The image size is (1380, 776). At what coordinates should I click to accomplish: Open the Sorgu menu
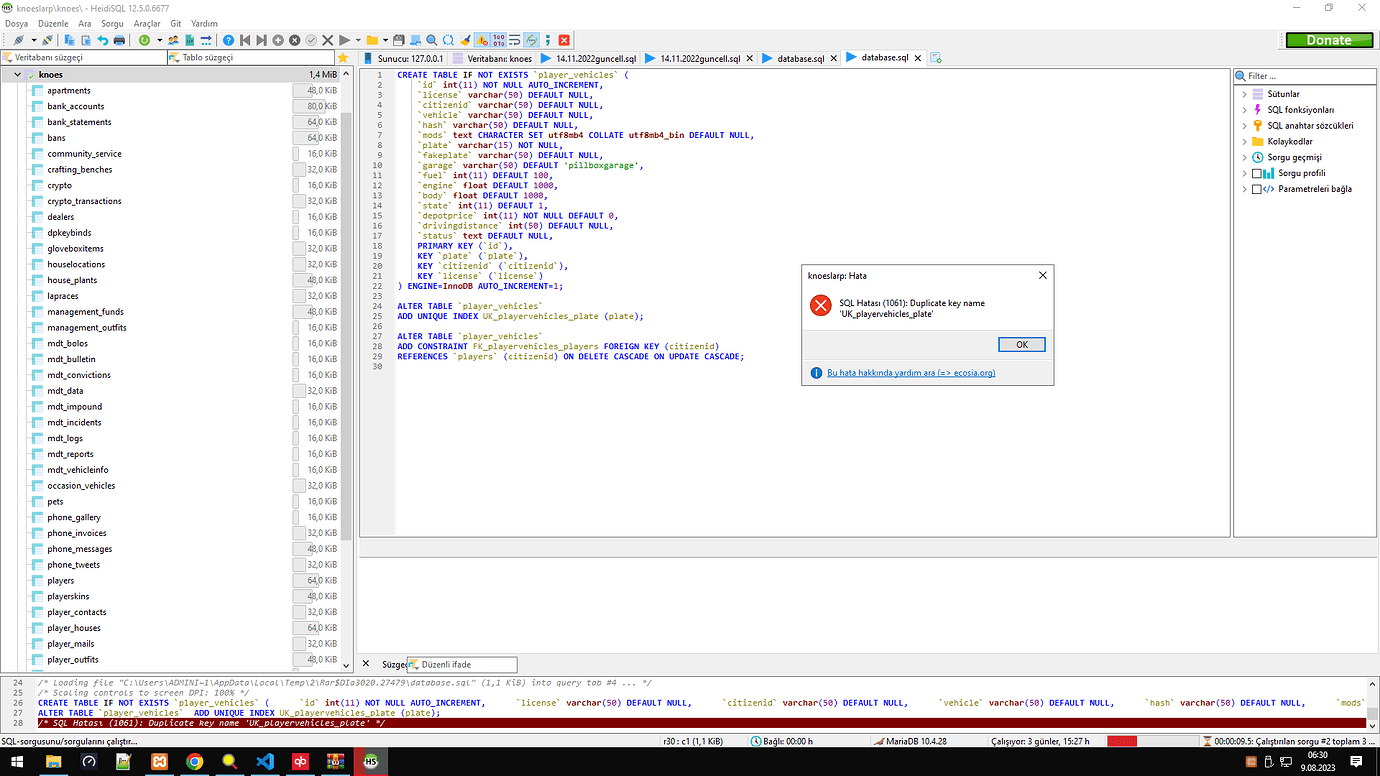111,23
